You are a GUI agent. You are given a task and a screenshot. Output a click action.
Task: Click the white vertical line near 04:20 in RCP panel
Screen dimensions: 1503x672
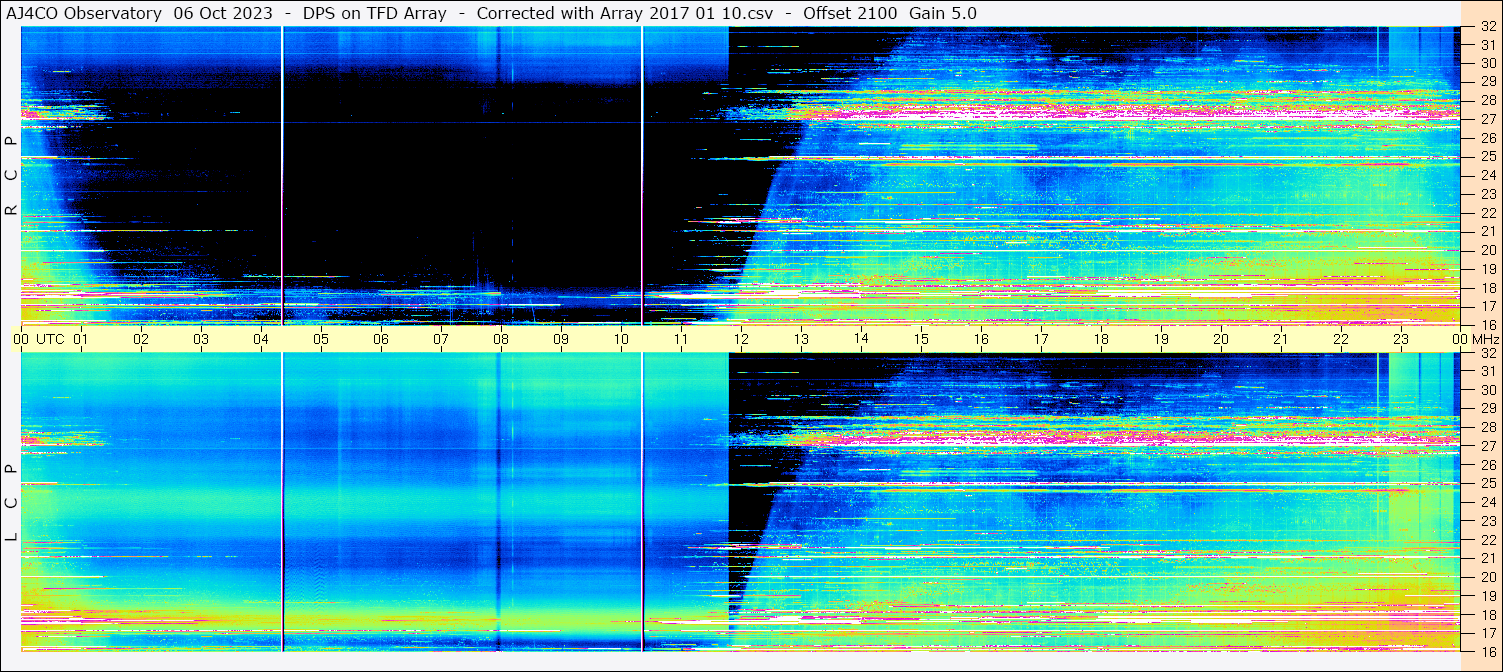click(282, 175)
